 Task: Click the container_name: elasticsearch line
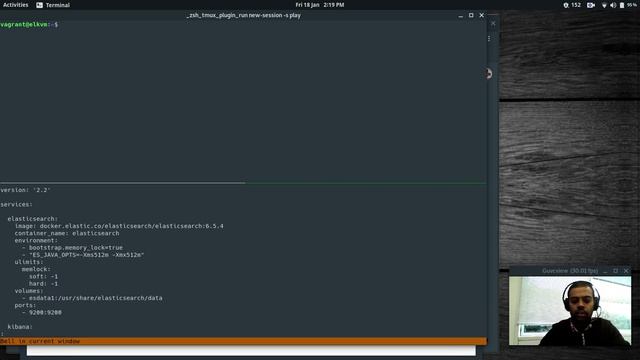67,233
